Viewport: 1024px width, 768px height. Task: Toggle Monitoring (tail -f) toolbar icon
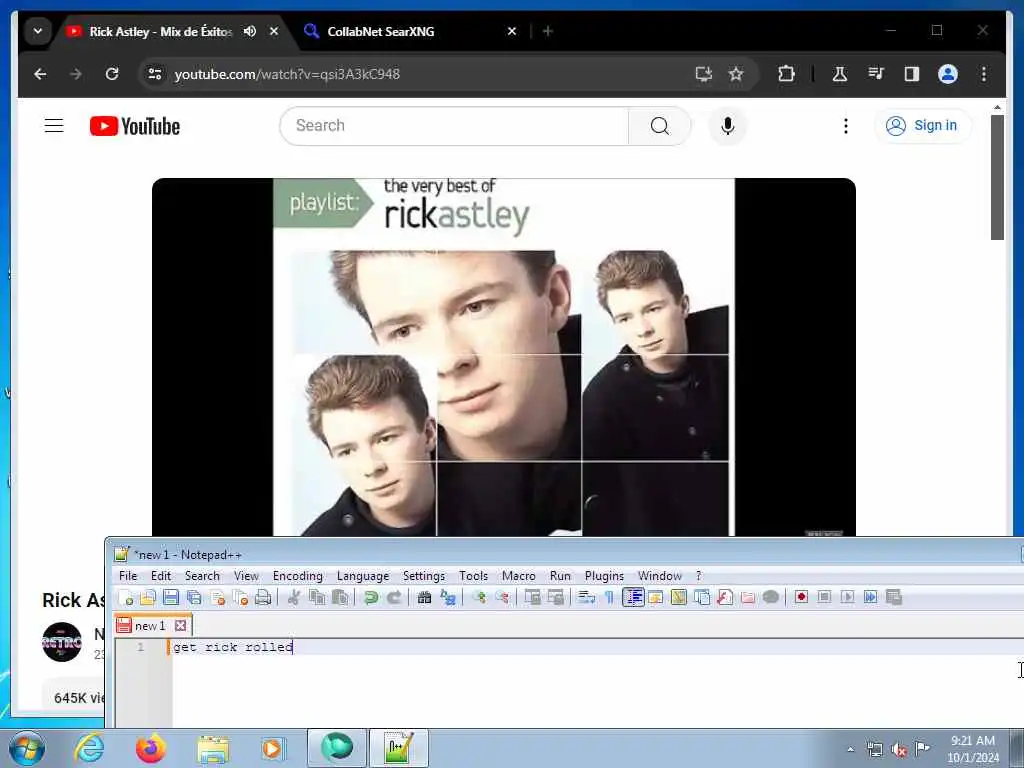click(x=771, y=597)
